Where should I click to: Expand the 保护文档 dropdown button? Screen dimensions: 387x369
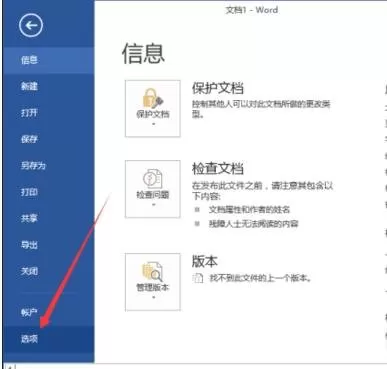(x=153, y=108)
